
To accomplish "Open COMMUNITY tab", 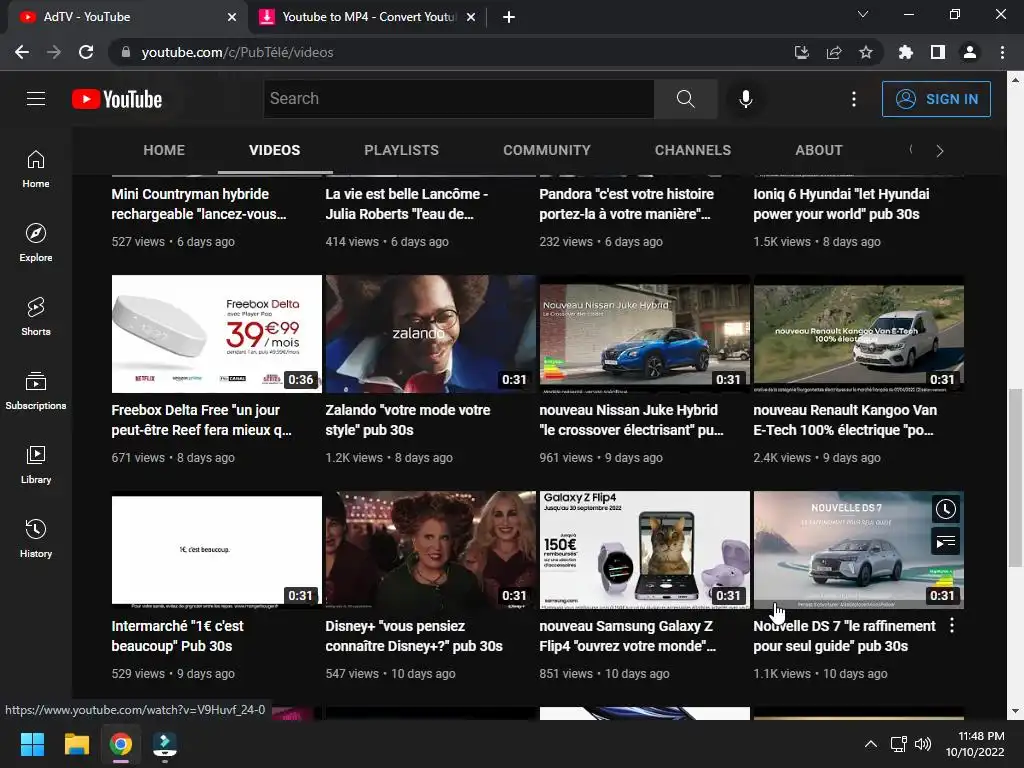I will tap(547, 150).
